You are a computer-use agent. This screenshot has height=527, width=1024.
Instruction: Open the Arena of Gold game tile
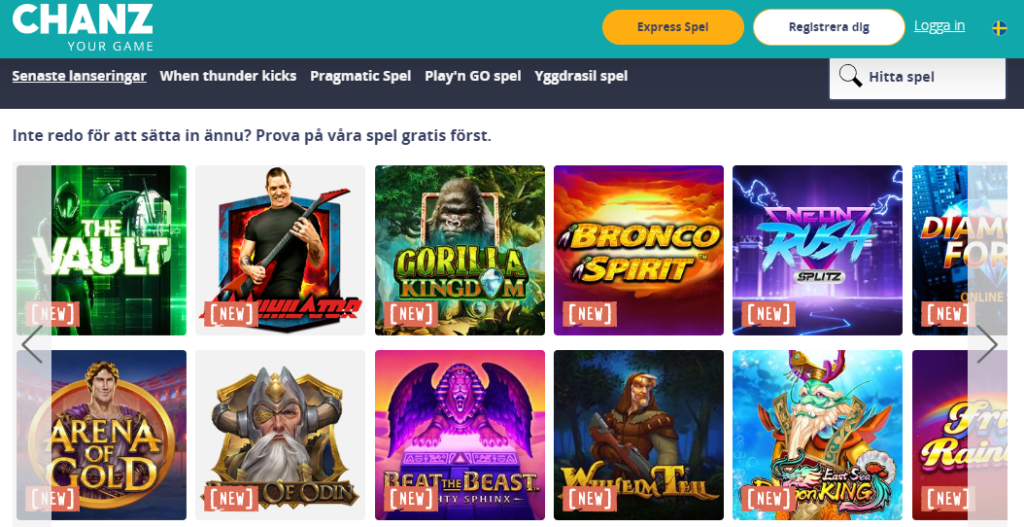(101, 435)
